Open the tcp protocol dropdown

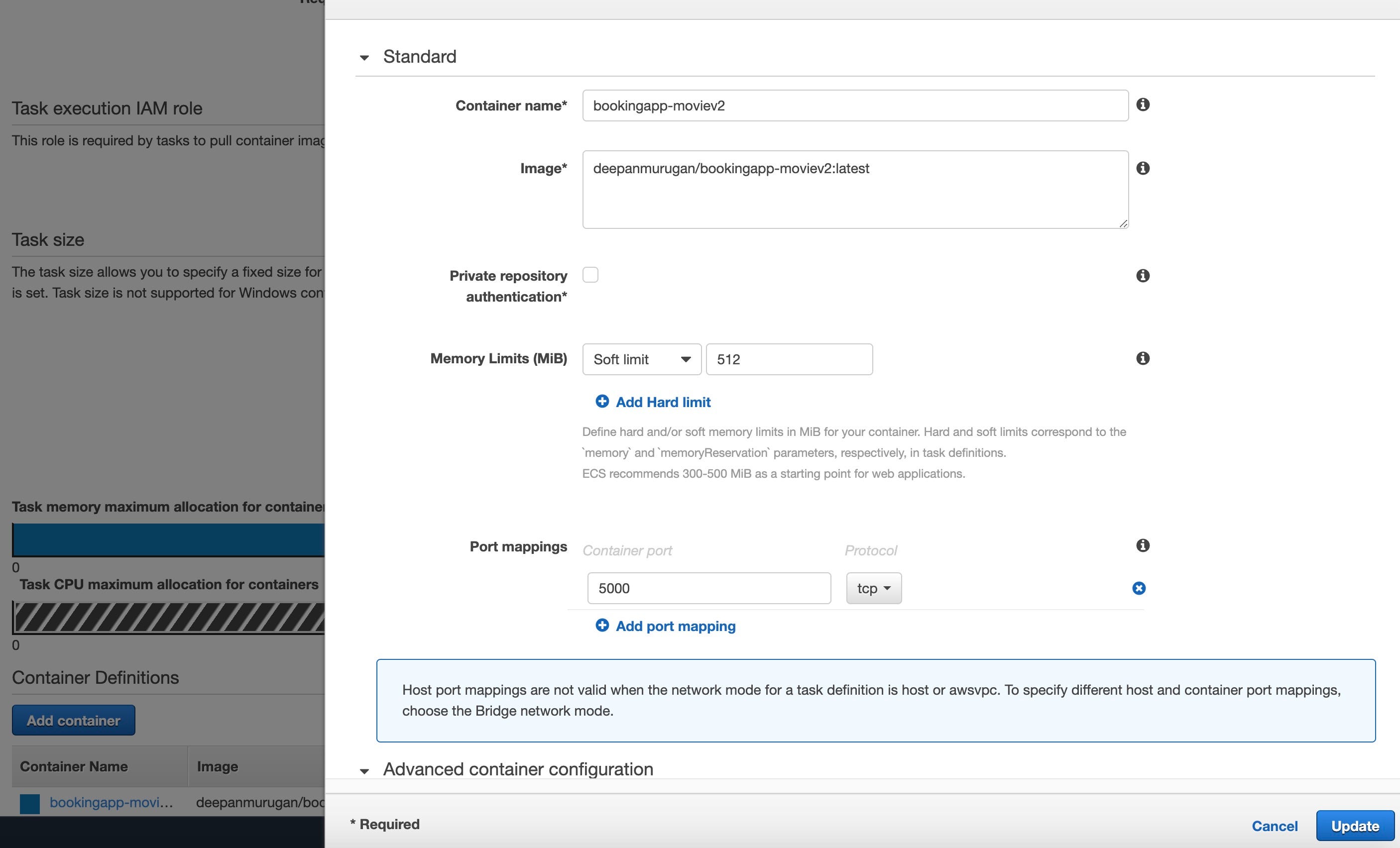873,588
